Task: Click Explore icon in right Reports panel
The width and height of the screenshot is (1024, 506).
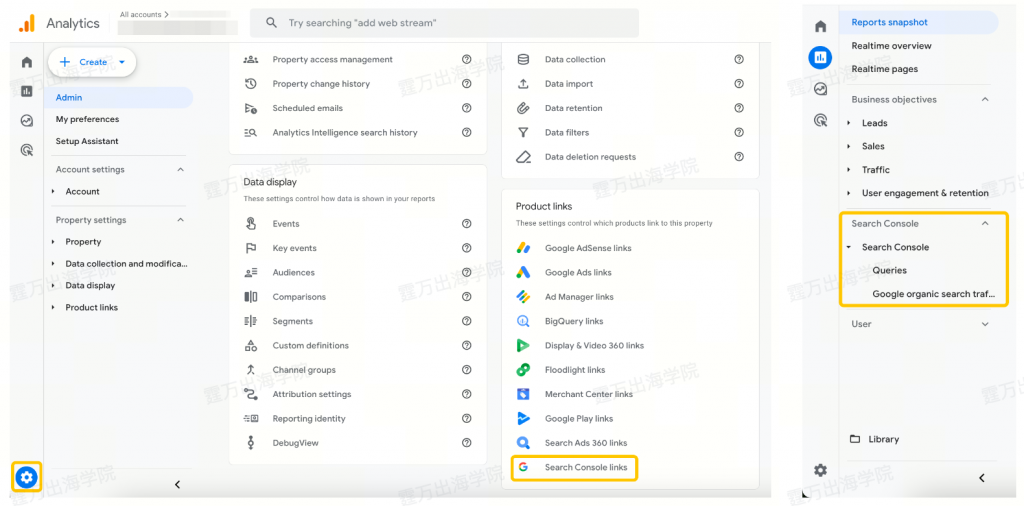Action: tap(821, 89)
